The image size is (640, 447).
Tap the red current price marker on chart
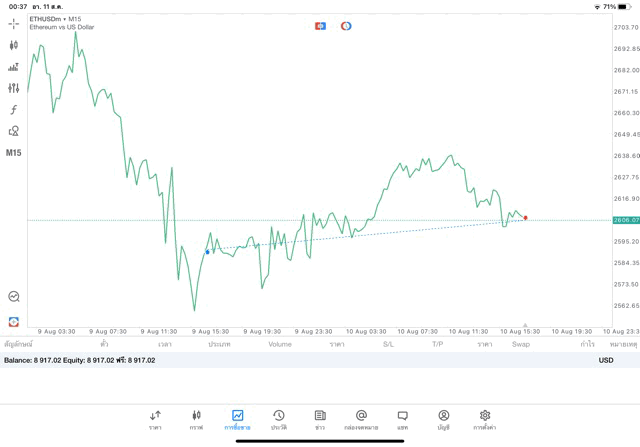pyautogui.click(x=525, y=218)
